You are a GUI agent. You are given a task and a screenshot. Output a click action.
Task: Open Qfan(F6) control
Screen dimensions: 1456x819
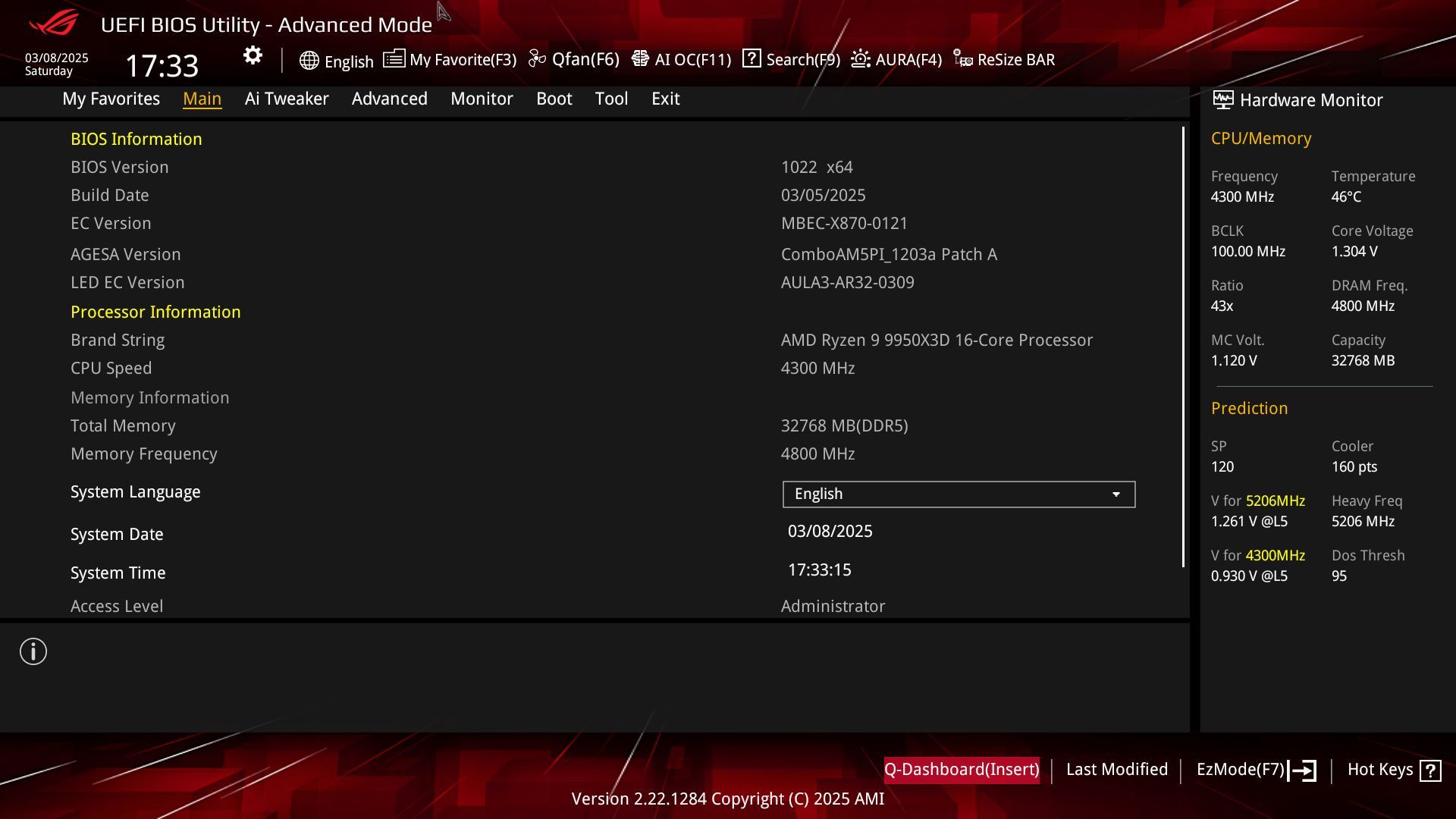click(x=585, y=60)
